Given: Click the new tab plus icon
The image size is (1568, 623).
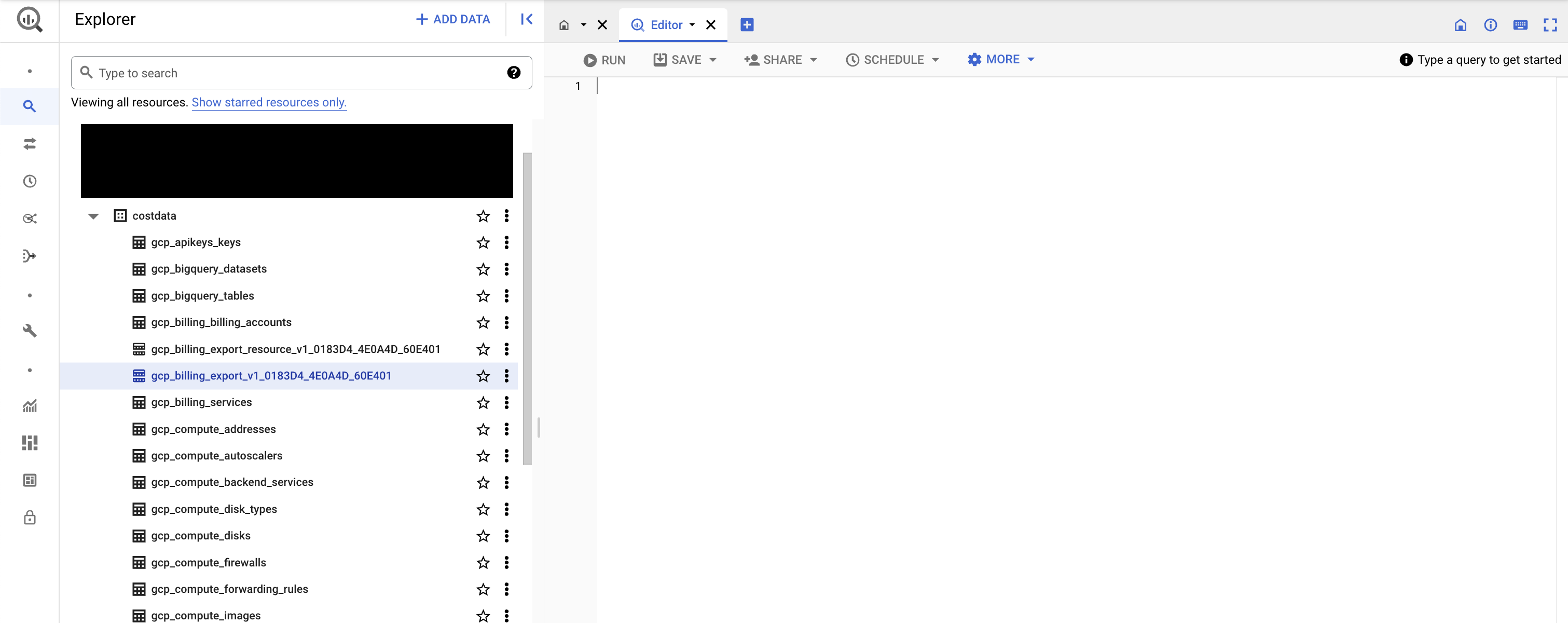Looking at the screenshot, I should (747, 24).
